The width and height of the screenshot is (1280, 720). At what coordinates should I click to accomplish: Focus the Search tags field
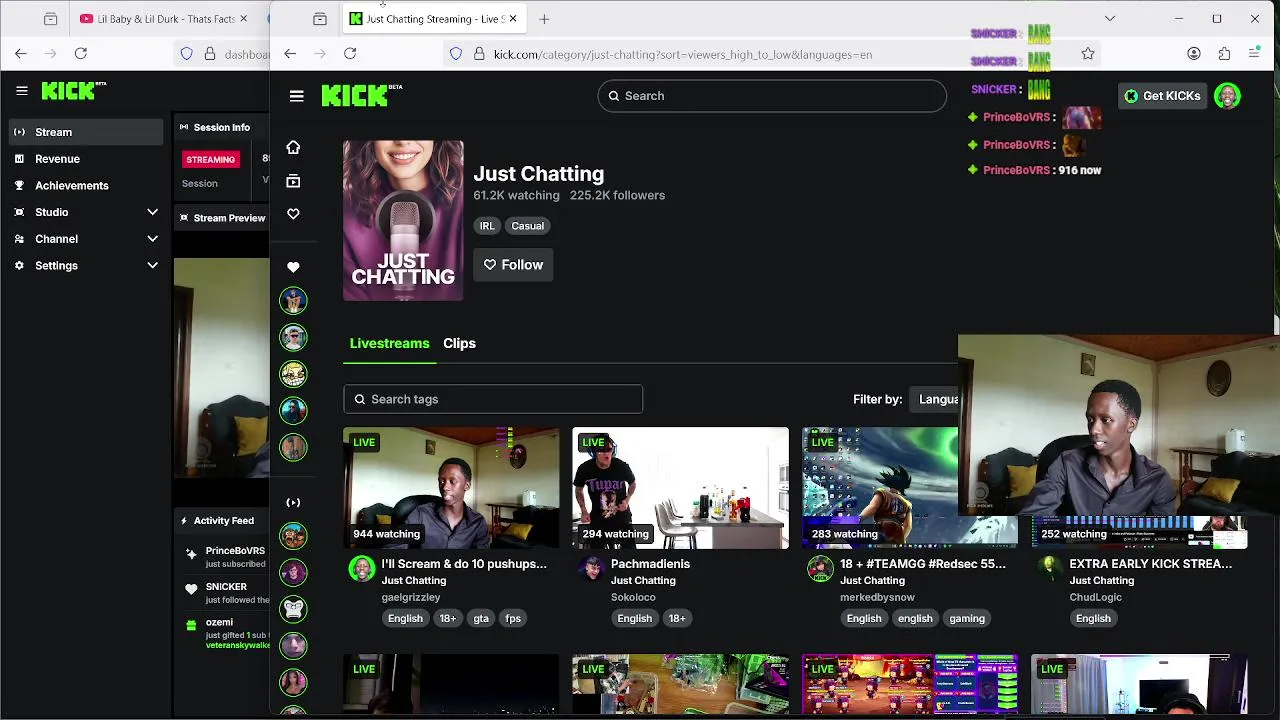(x=493, y=399)
